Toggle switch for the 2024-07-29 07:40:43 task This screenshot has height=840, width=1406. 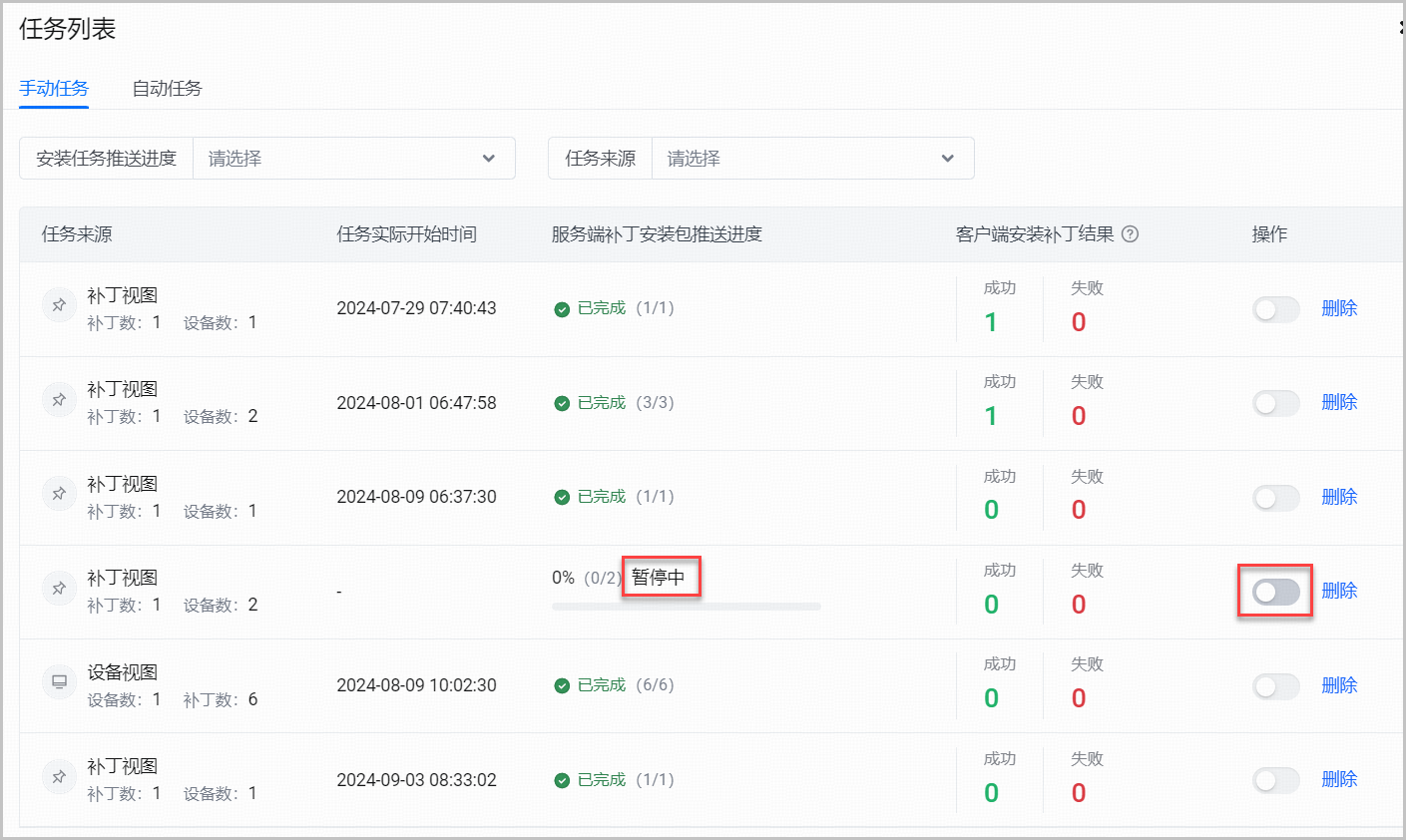pyautogui.click(x=1276, y=309)
